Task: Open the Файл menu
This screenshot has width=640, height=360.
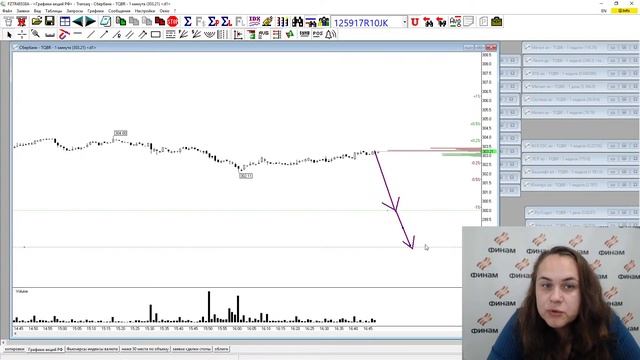Action: coord(7,11)
